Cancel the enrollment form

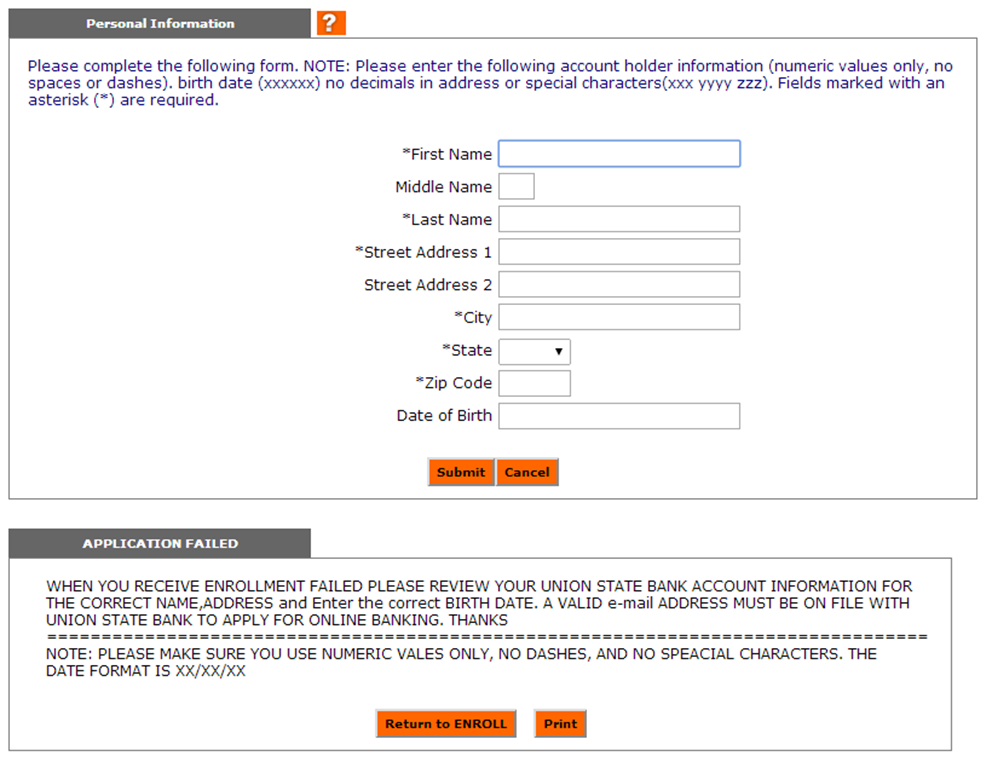pyautogui.click(x=527, y=472)
